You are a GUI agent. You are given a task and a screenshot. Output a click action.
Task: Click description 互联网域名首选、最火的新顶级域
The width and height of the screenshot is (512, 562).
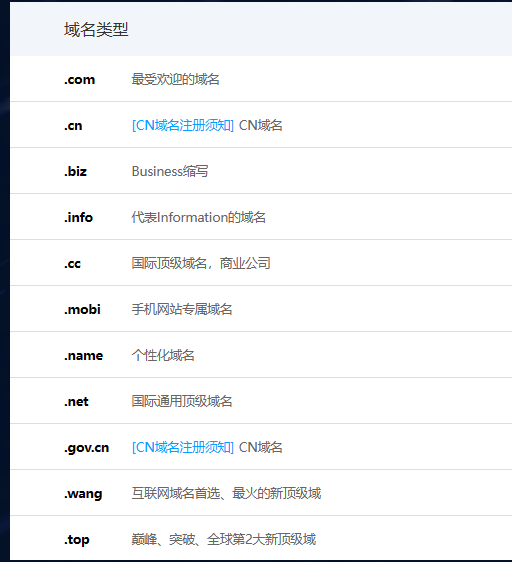[226, 494]
